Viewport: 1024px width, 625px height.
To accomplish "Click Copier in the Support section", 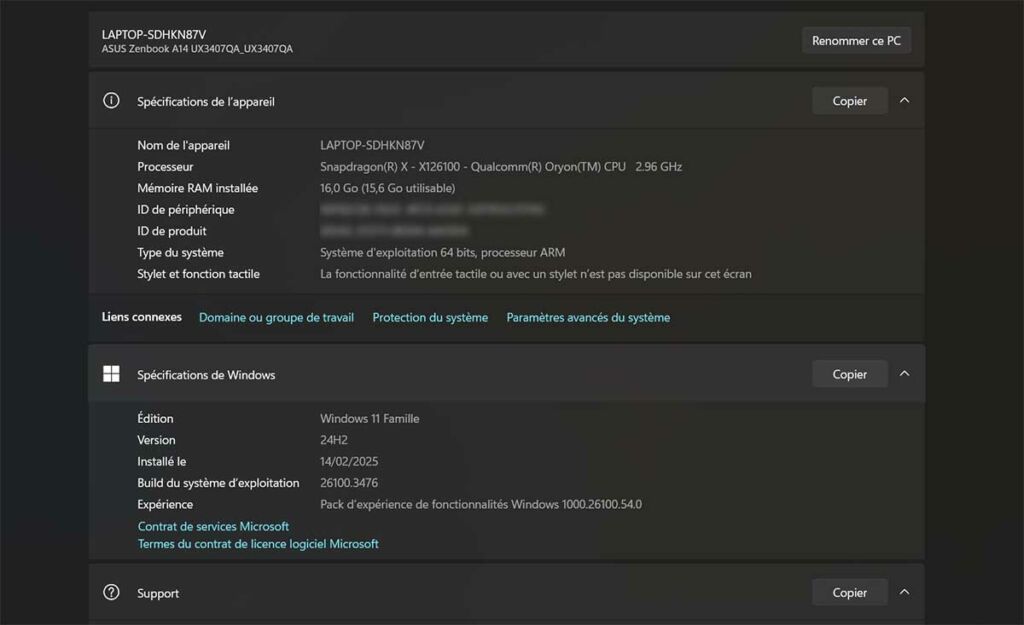I will click(849, 592).
